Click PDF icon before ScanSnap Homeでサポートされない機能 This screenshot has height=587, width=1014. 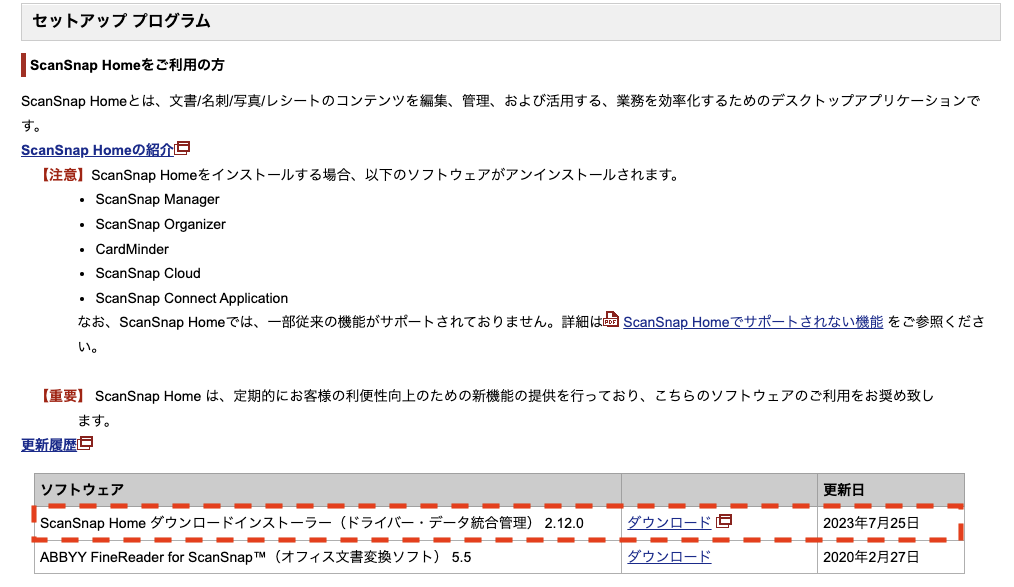pos(611,320)
